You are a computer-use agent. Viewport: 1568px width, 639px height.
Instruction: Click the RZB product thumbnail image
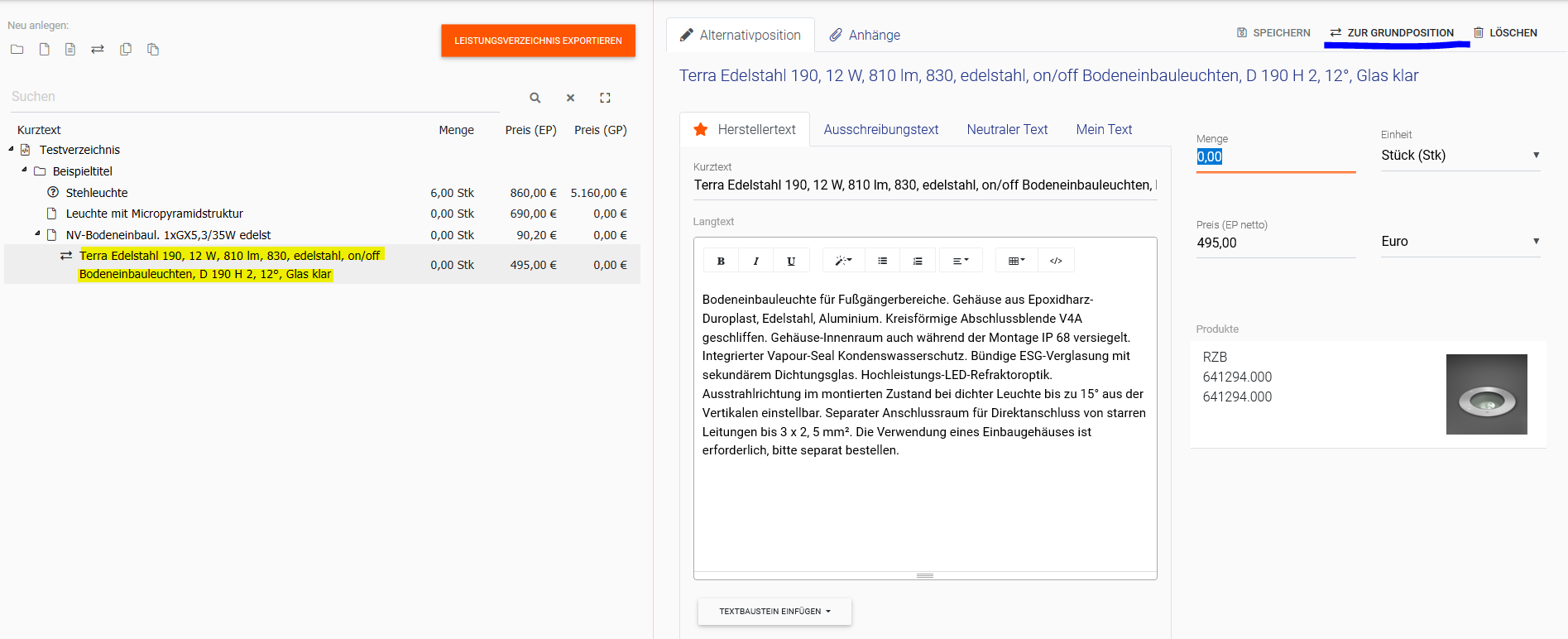1486,395
